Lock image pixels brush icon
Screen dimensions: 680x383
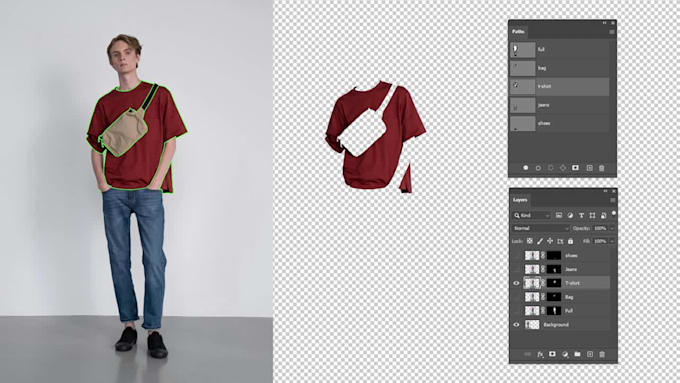tap(540, 241)
